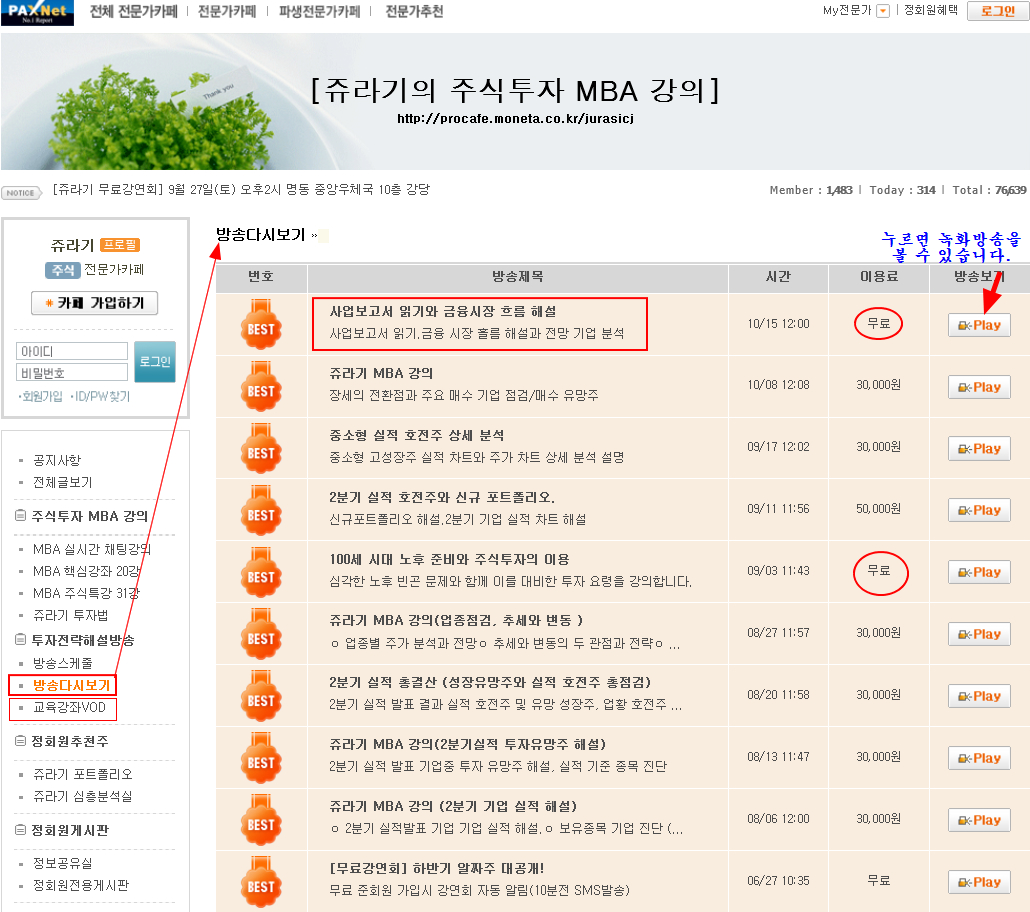
Task: Click the 비밀번호 password field
Action: tap(72, 373)
